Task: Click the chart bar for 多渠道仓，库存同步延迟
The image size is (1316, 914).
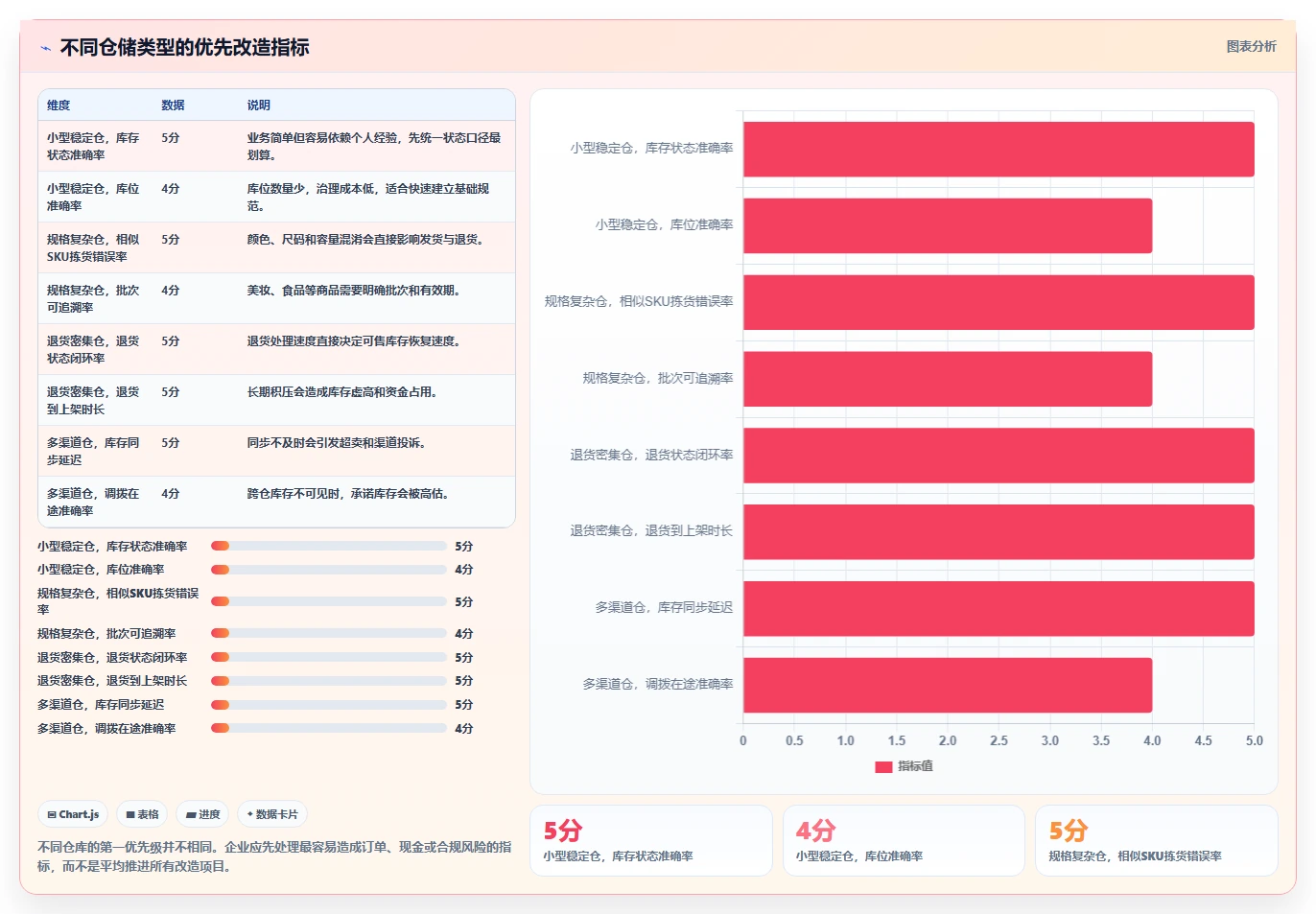Action: (999, 608)
